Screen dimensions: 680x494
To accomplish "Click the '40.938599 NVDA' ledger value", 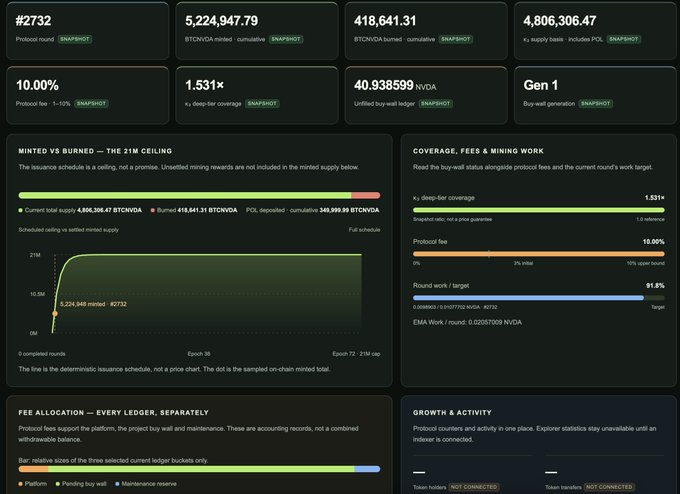I will click(395, 85).
